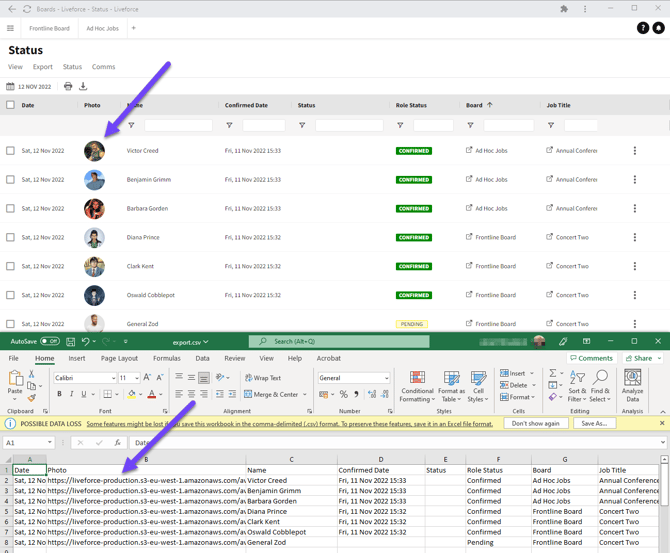
Task: Check the Clark Kent row checkbox
Action: pyautogui.click(x=10, y=266)
